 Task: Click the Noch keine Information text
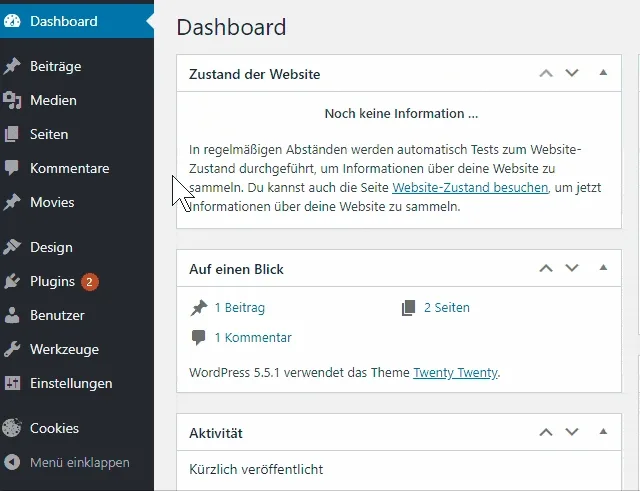point(401,113)
